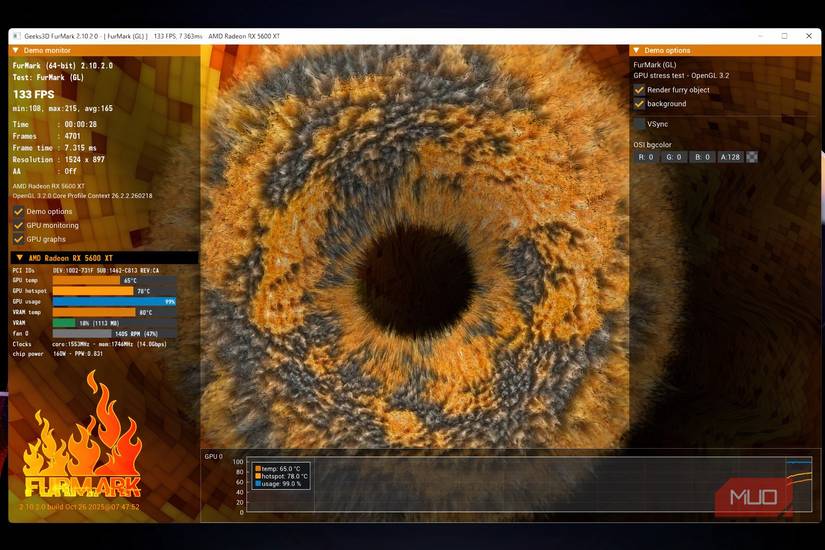Uncheck the background checkbox

click(x=639, y=104)
